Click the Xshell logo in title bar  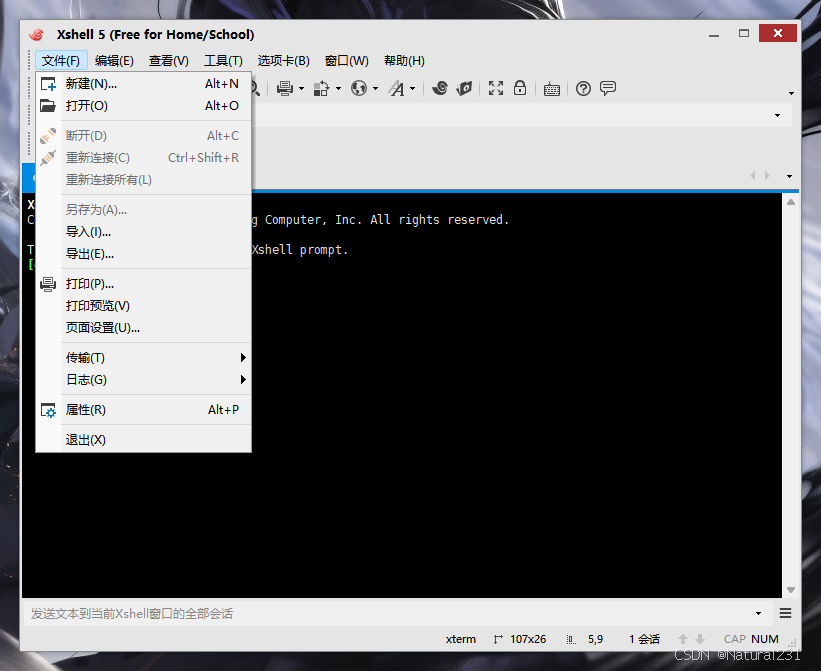pyautogui.click(x=37, y=35)
